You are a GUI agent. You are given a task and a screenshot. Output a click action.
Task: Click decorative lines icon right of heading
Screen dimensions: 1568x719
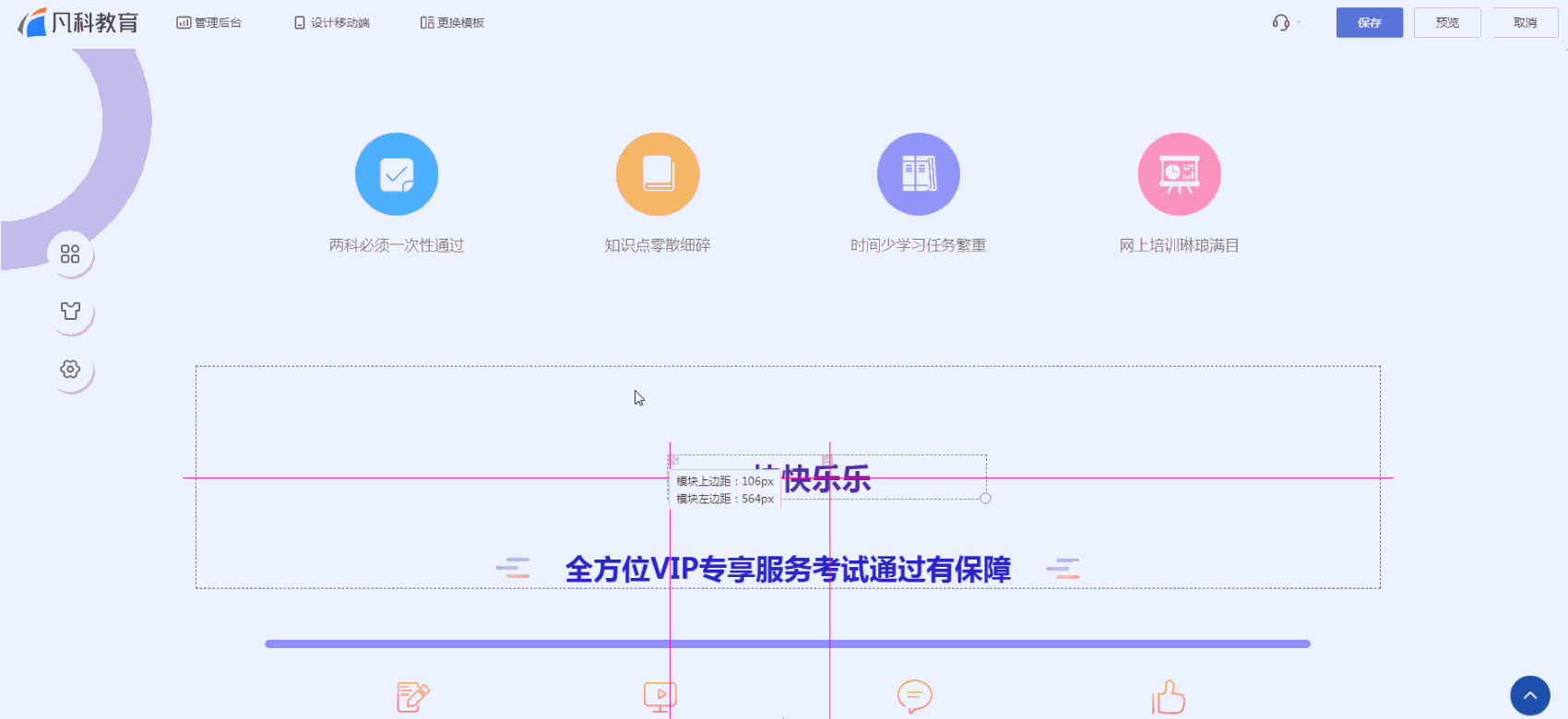point(1063,568)
